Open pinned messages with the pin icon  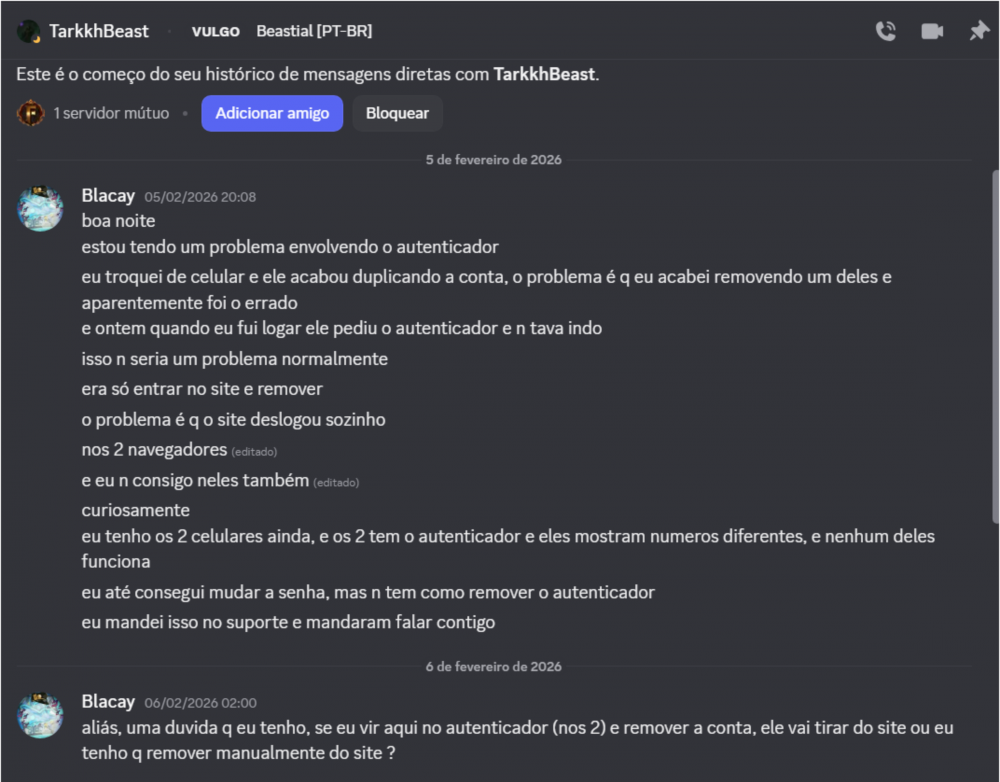(979, 31)
